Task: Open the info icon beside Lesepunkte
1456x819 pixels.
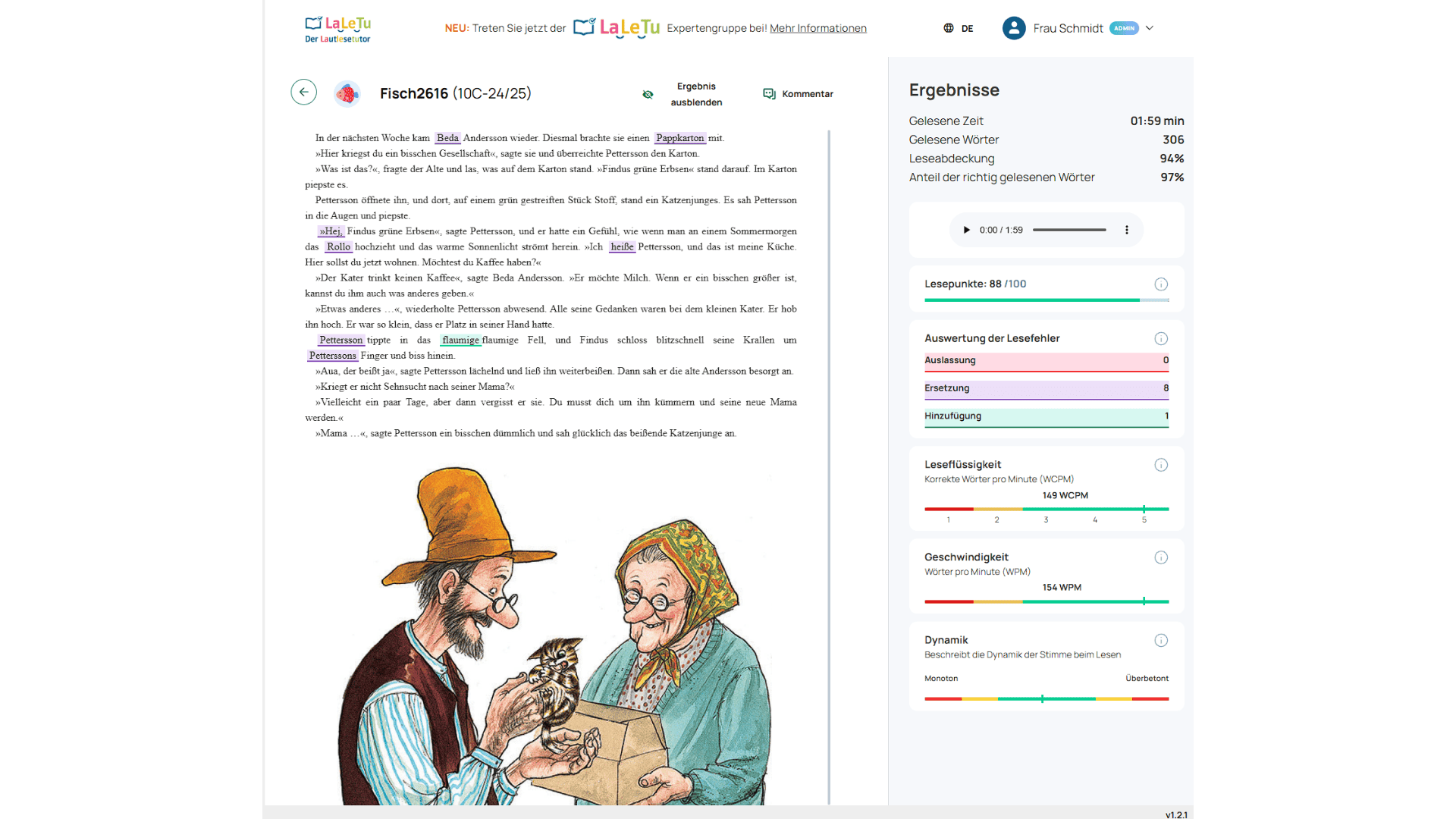Action: click(x=1161, y=284)
